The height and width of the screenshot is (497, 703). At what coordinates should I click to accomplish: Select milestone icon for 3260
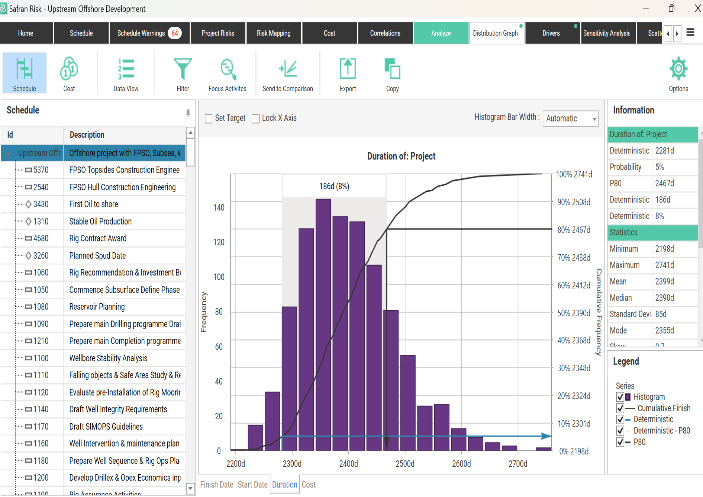28,255
